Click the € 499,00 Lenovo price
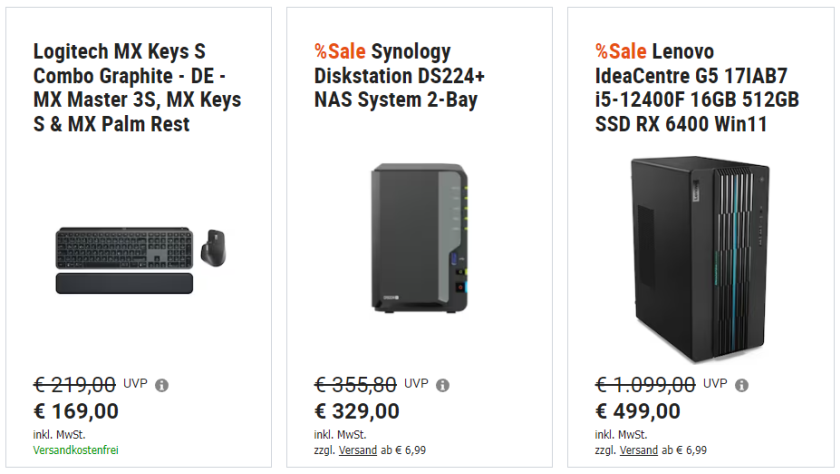The height and width of the screenshot is (474, 840). pyautogui.click(x=638, y=411)
